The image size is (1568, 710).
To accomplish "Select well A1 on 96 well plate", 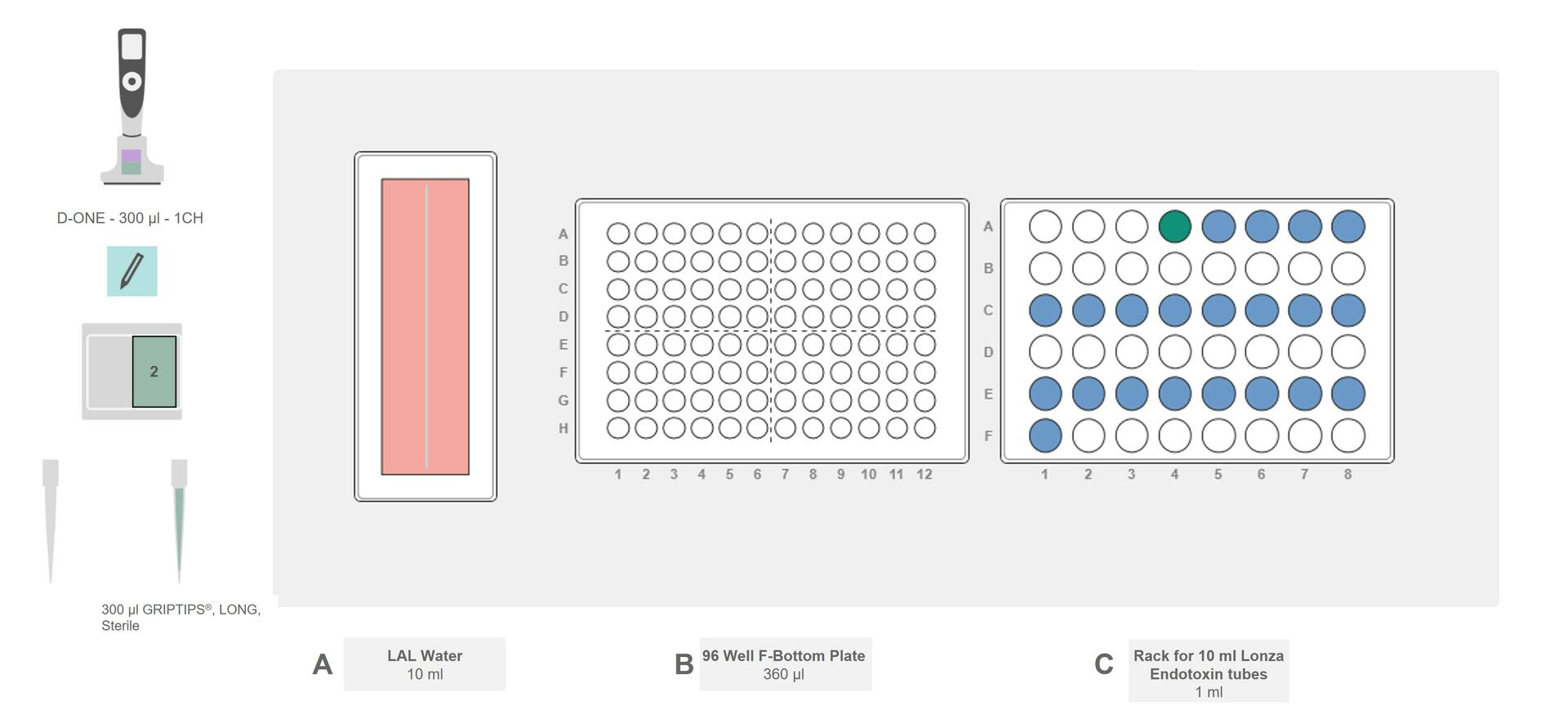I will click(618, 234).
